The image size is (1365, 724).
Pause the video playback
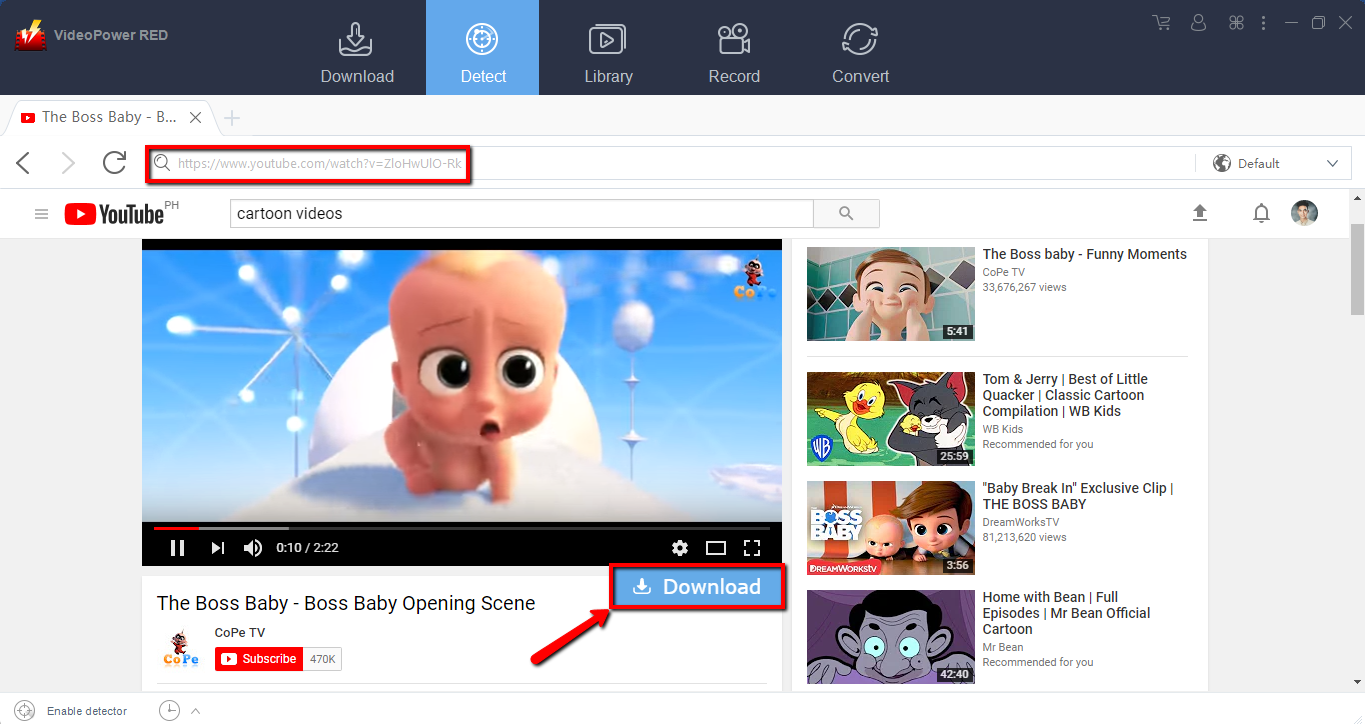pyautogui.click(x=178, y=547)
